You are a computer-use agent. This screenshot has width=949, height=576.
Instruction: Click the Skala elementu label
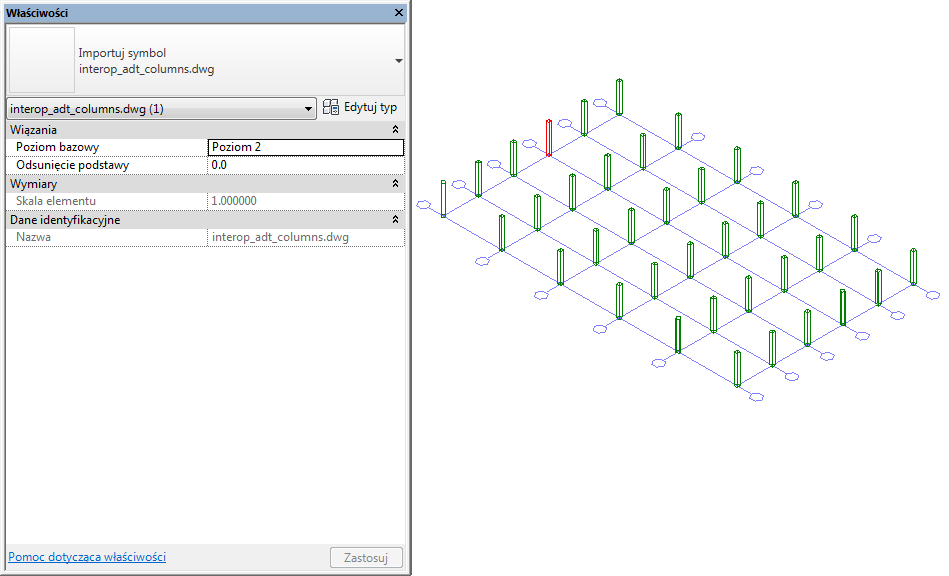[56, 201]
